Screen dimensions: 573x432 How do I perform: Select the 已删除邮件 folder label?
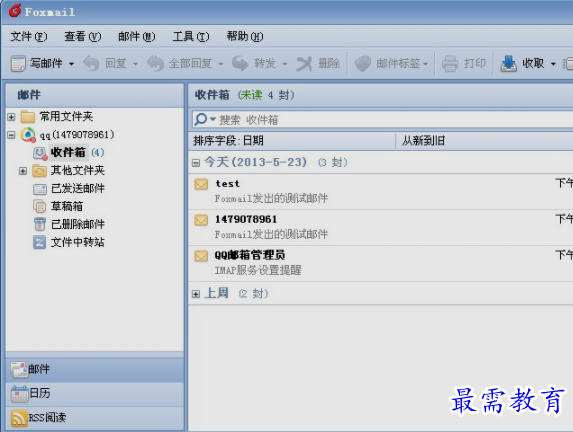tap(78, 224)
